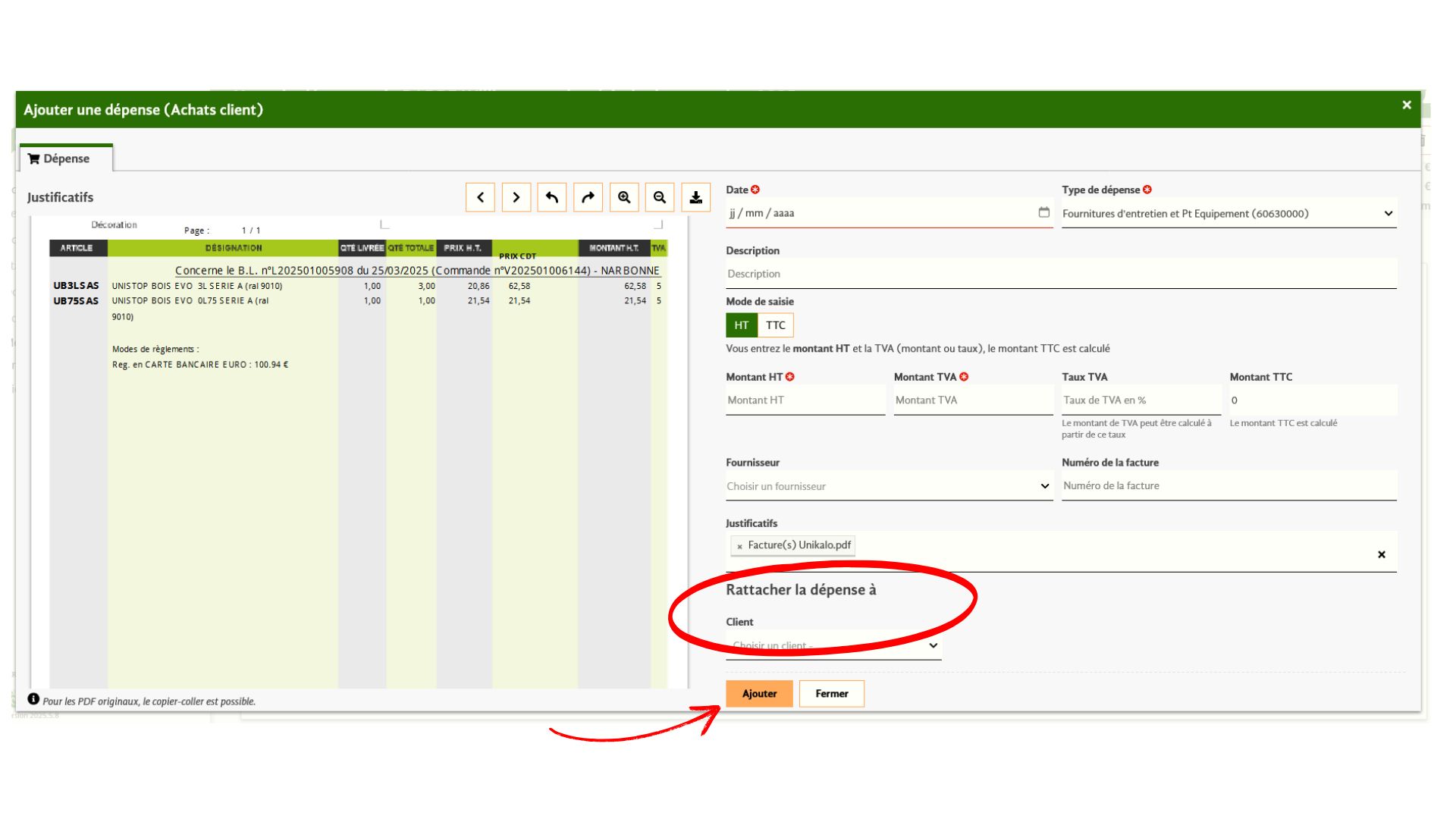Viewport: 1456px width, 819px height.
Task: Click the Fermer button
Action: point(832,693)
